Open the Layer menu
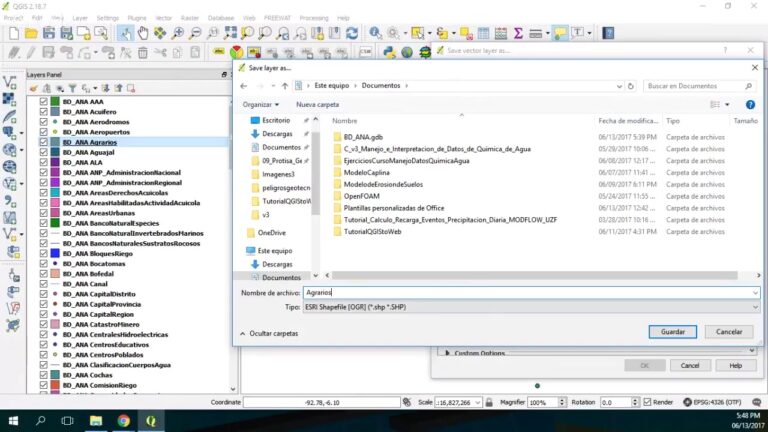The image size is (768, 432). [x=80, y=18]
